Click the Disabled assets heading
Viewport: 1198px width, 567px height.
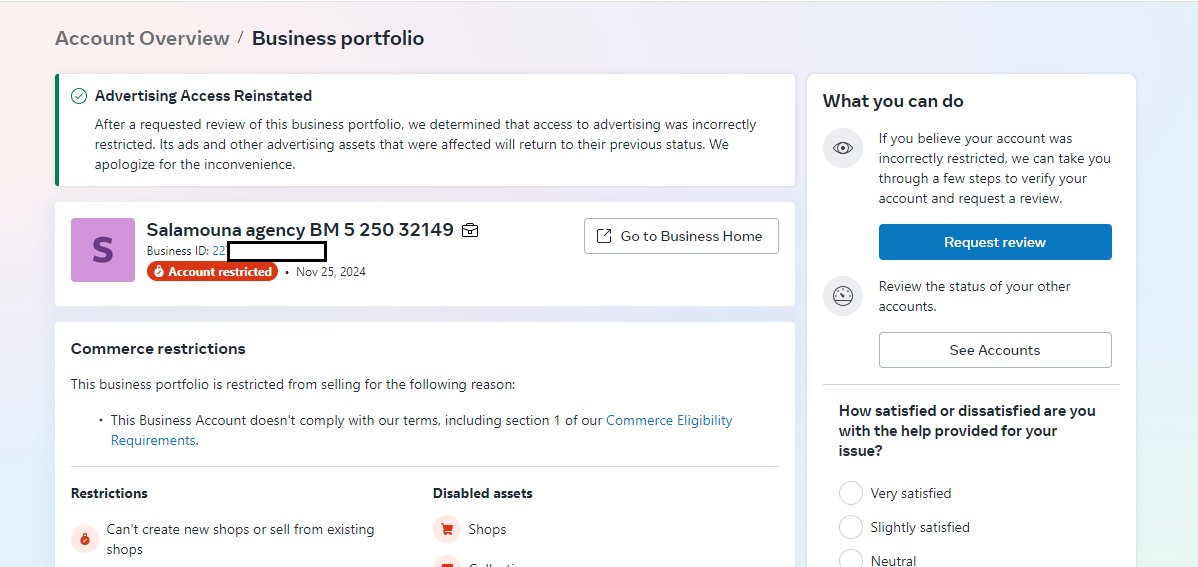(x=483, y=494)
